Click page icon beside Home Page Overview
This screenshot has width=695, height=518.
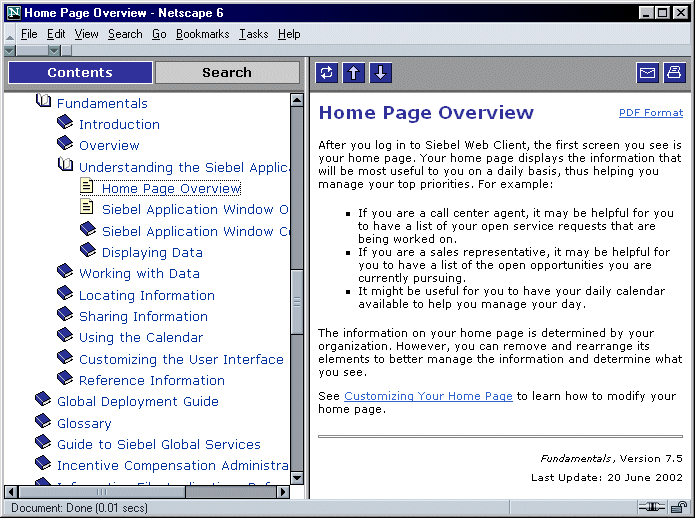point(86,186)
